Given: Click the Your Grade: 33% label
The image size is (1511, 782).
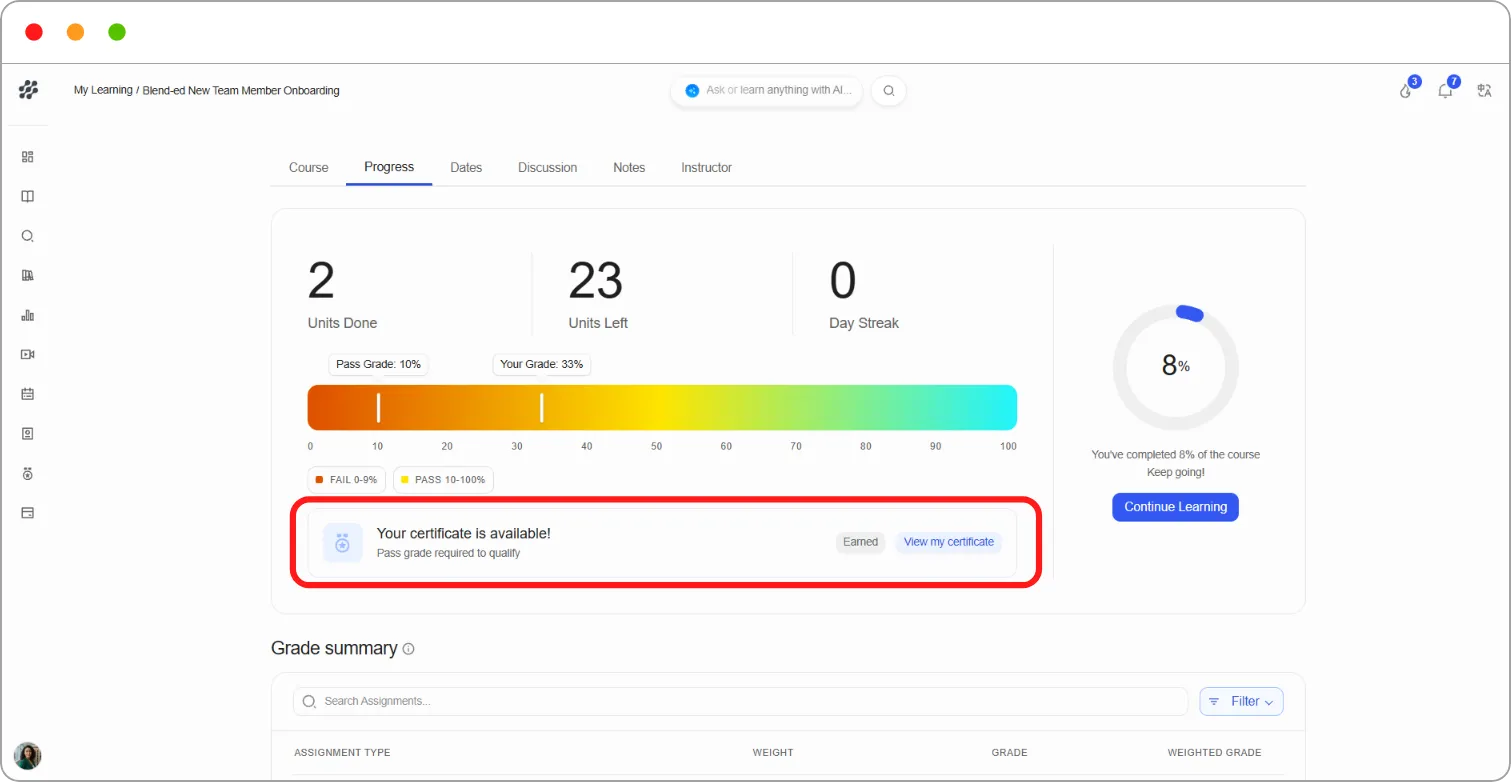Looking at the screenshot, I should pyautogui.click(x=541, y=364).
